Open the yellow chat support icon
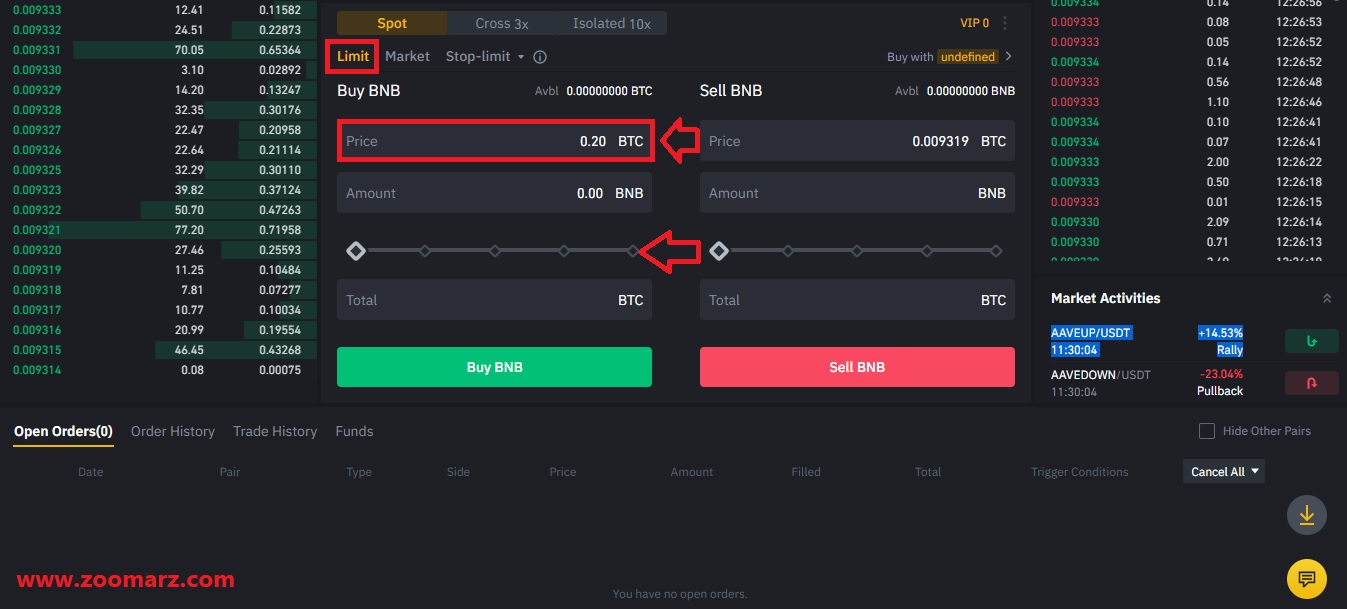Image resolution: width=1347 pixels, height=609 pixels. pyautogui.click(x=1306, y=578)
